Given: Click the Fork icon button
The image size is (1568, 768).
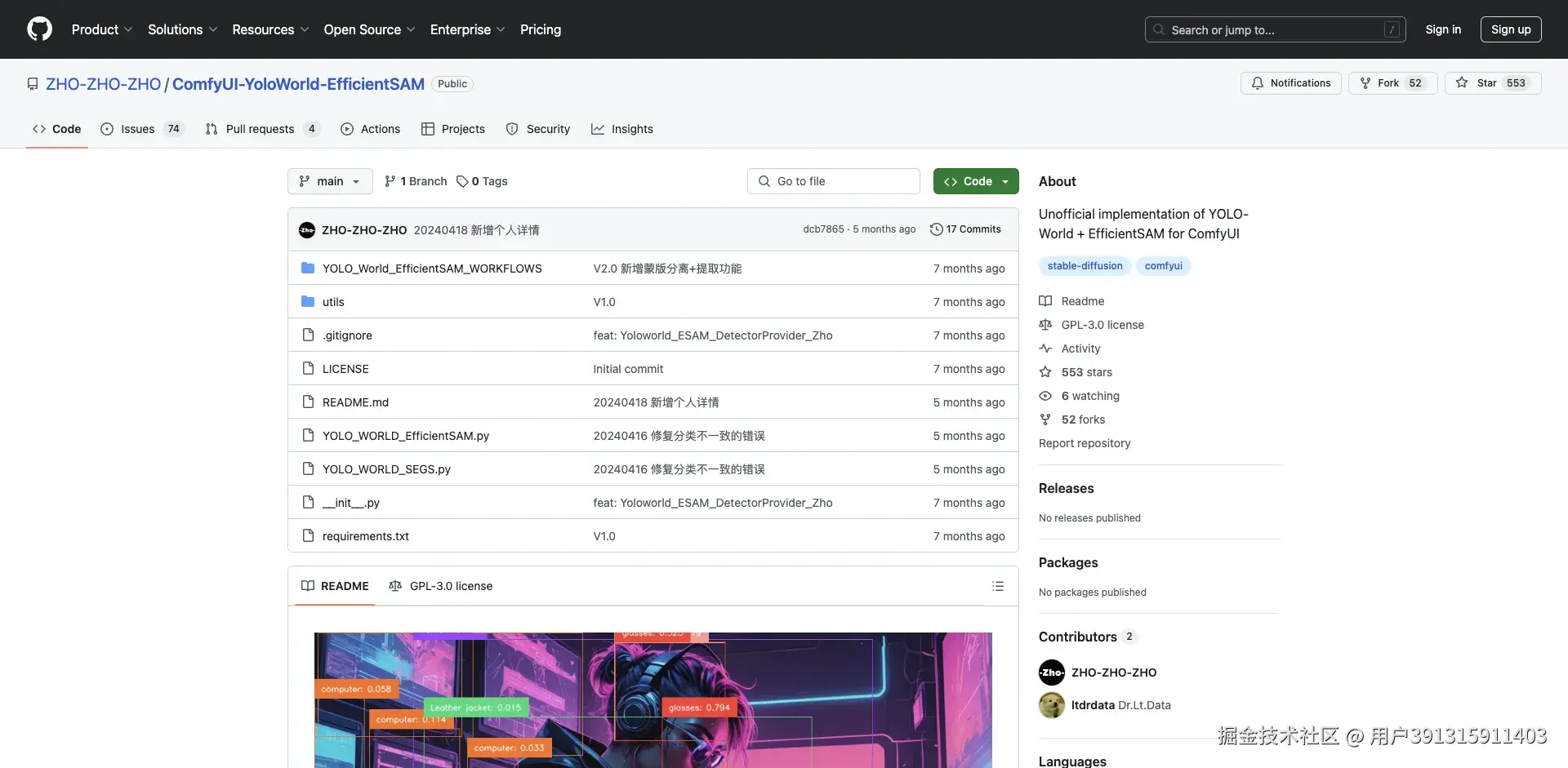Looking at the screenshot, I should point(1365,83).
